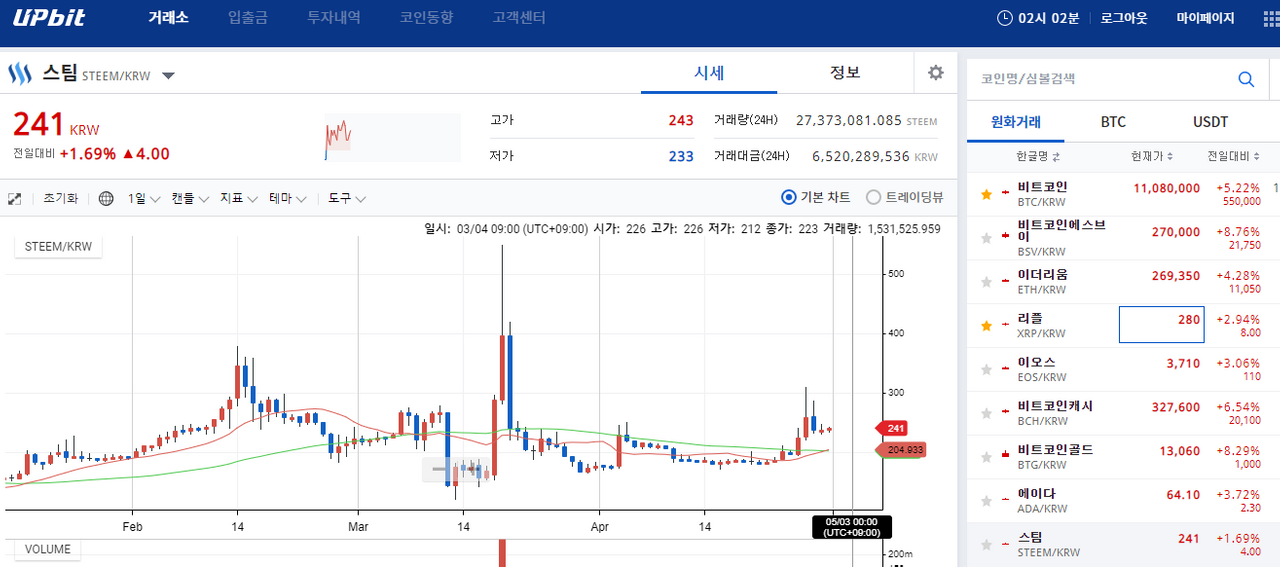The width and height of the screenshot is (1280, 567).
Task: Switch to the 정보 tab
Action: click(845, 72)
